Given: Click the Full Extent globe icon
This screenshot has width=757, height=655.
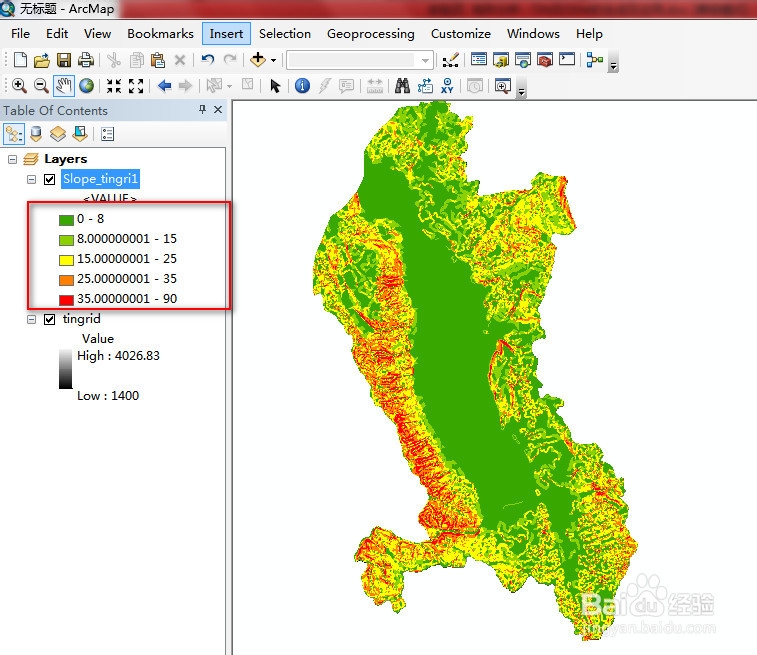Looking at the screenshot, I should coord(86,86).
